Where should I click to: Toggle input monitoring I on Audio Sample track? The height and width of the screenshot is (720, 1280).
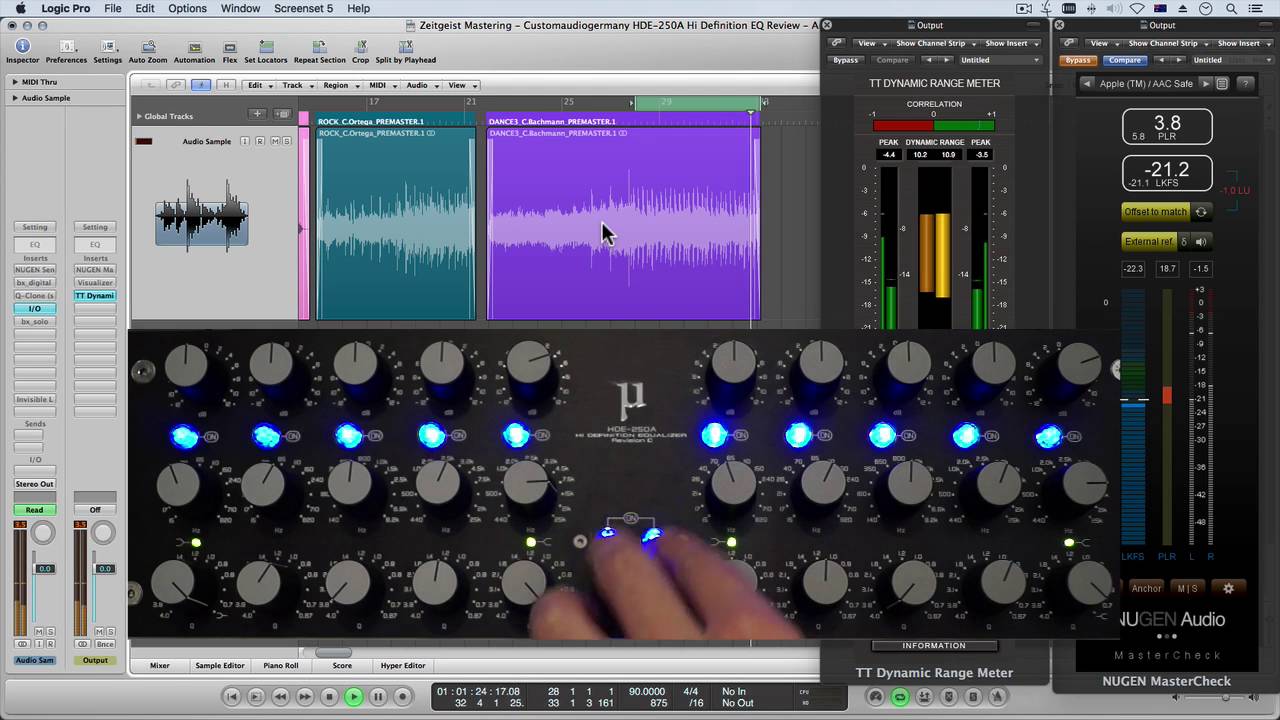[x=244, y=141]
